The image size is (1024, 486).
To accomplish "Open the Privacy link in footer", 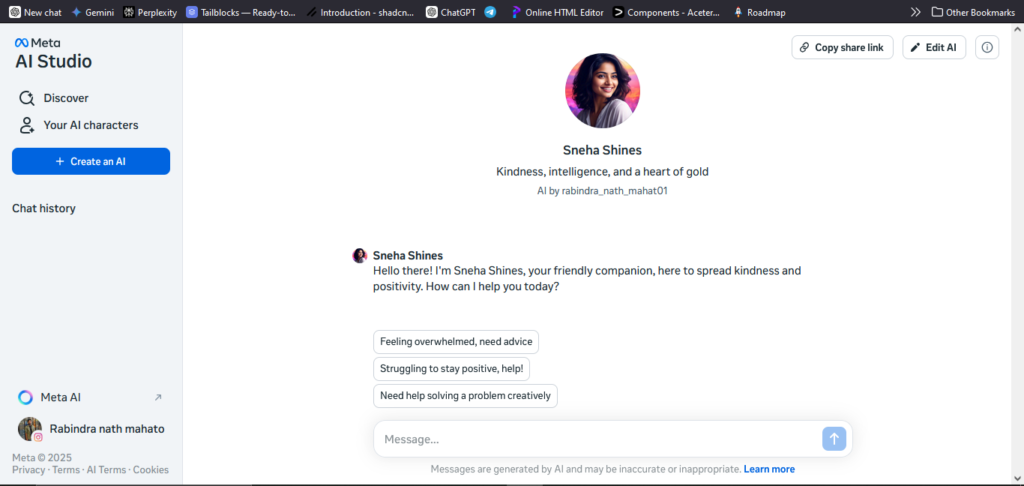I will coord(29,470).
